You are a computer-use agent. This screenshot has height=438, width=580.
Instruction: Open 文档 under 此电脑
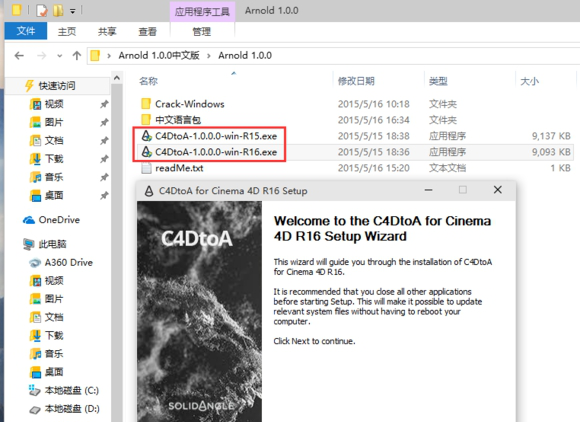(54, 317)
